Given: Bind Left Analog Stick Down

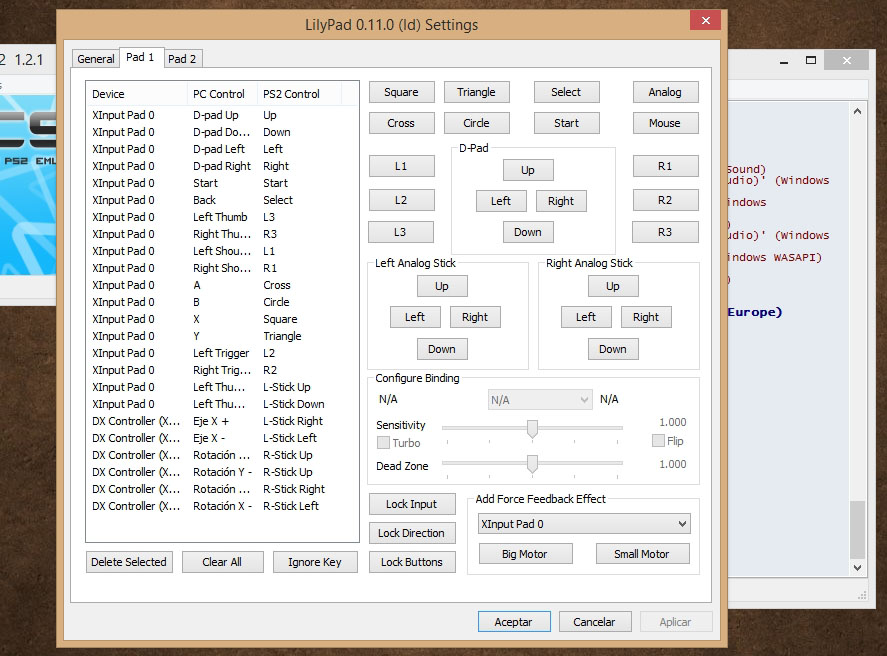Looking at the screenshot, I should click(x=442, y=348).
